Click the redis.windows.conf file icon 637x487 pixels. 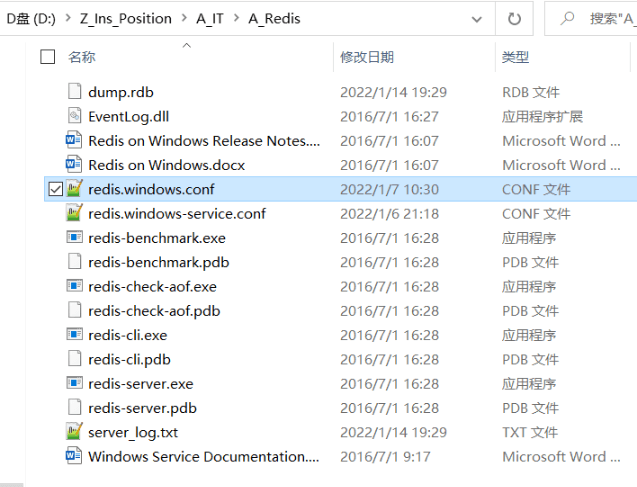tap(74, 188)
